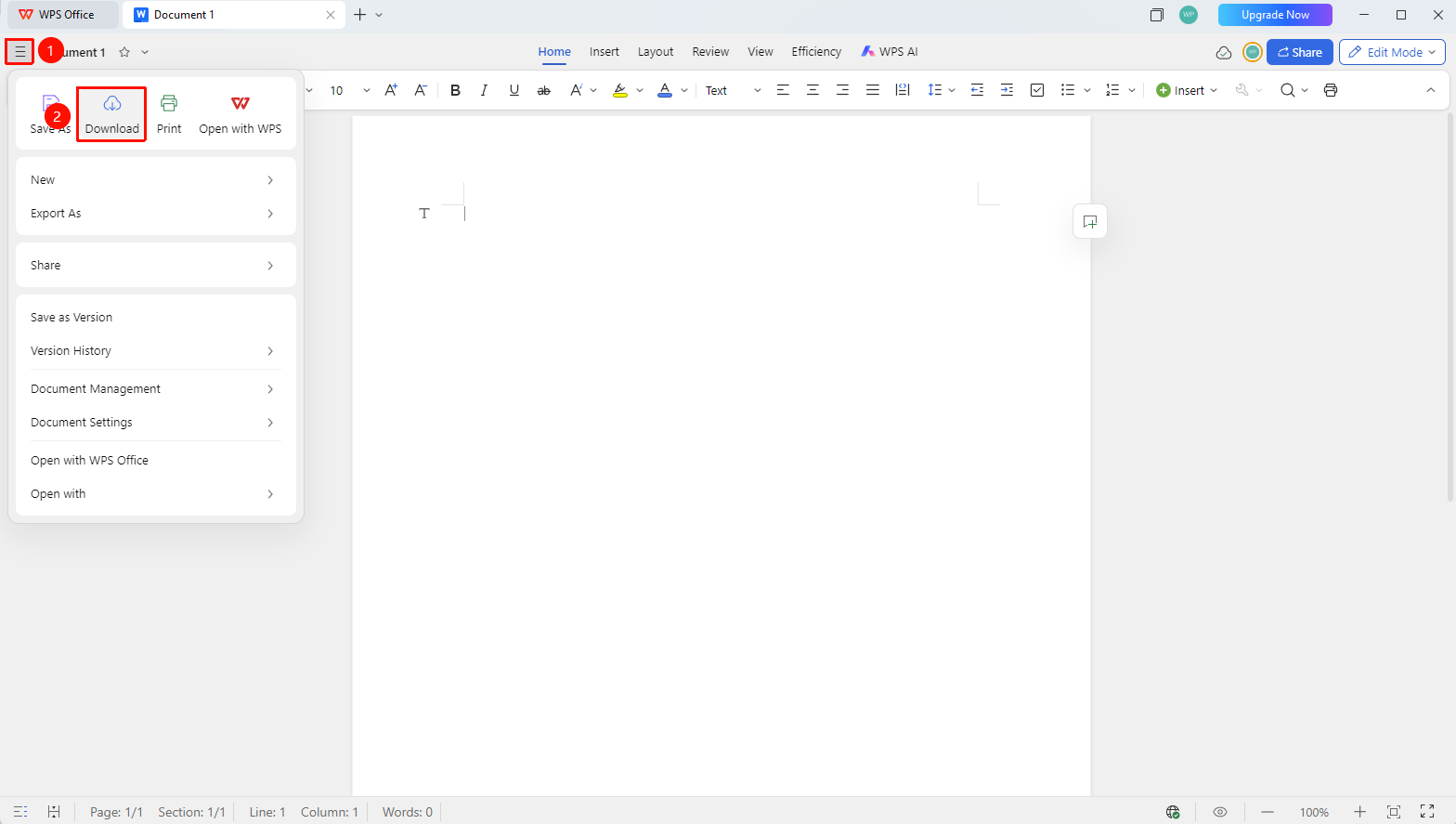
Task: Switch to the Insert tab
Action: [604, 52]
